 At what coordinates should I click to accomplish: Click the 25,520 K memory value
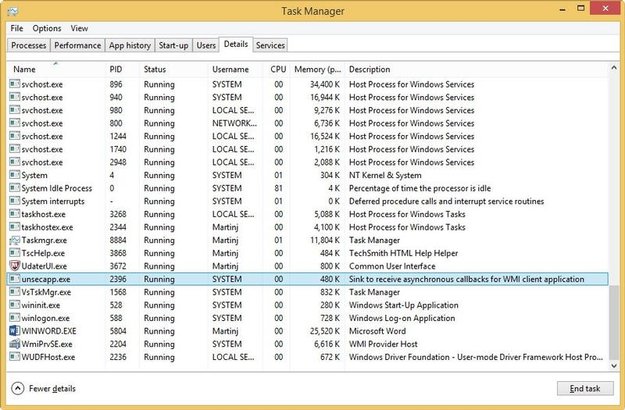325,331
